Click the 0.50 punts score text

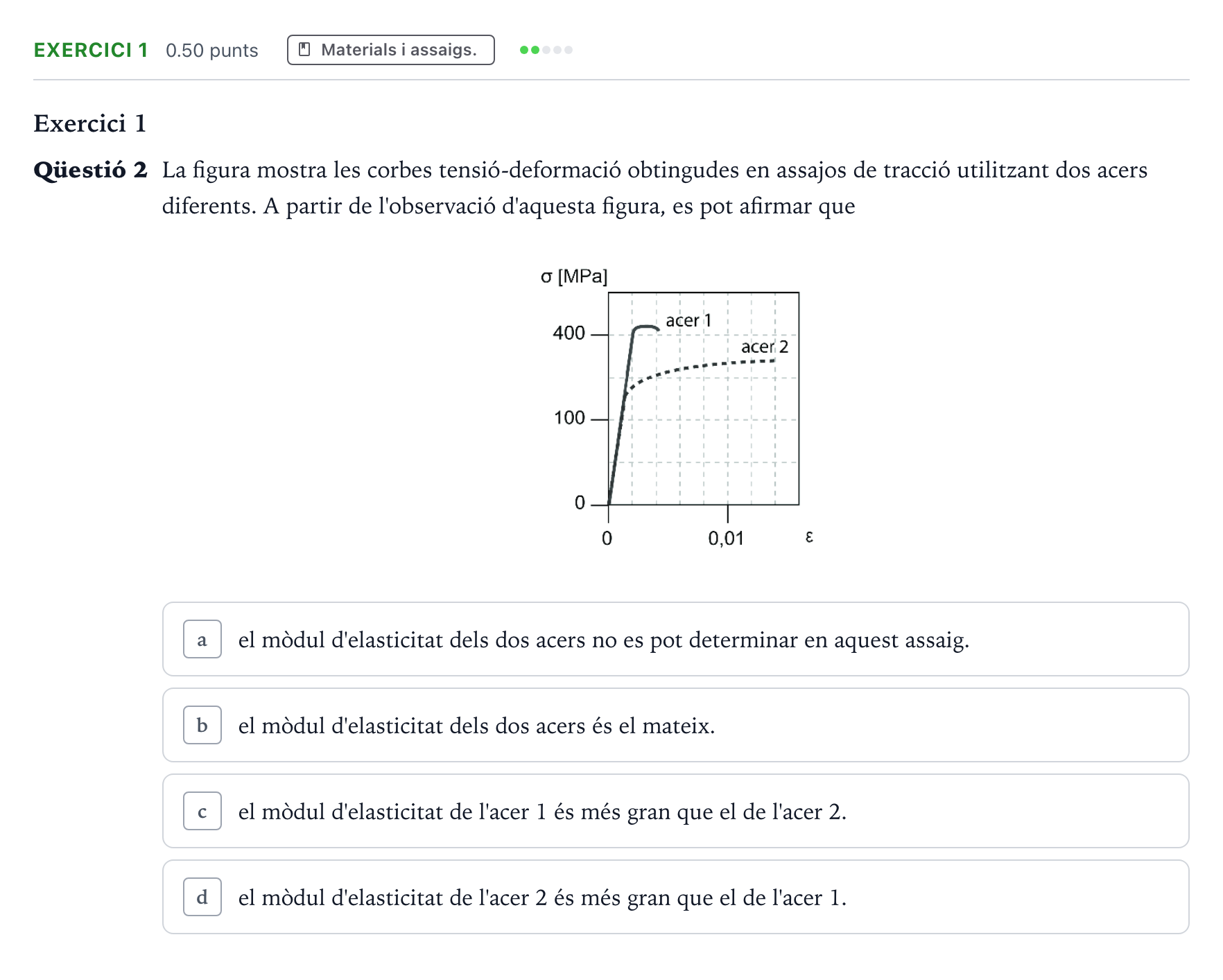tap(212, 51)
